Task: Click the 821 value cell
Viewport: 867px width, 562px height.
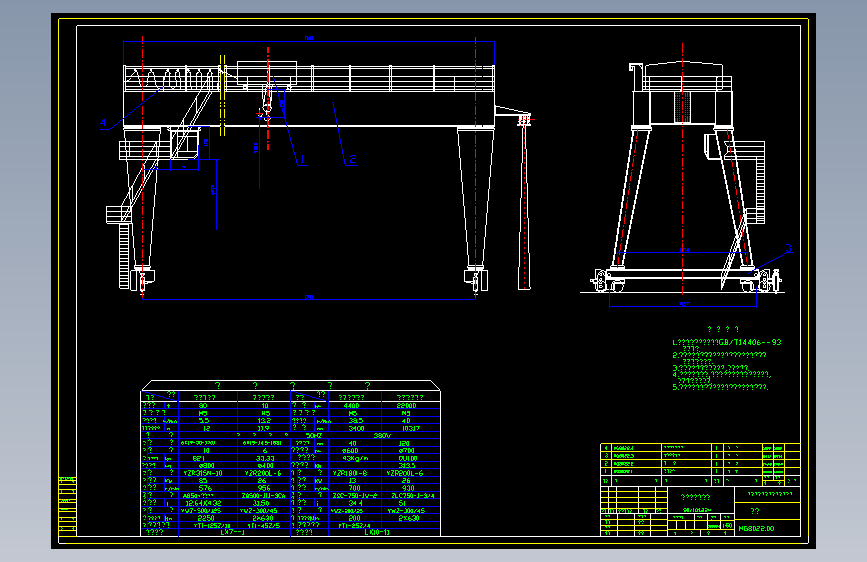Action: click(199, 458)
